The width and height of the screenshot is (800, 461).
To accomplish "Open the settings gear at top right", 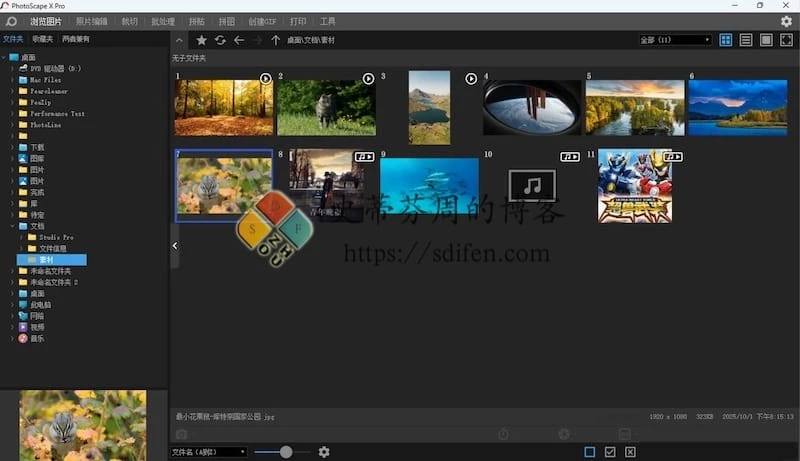I will coord(786,21).
